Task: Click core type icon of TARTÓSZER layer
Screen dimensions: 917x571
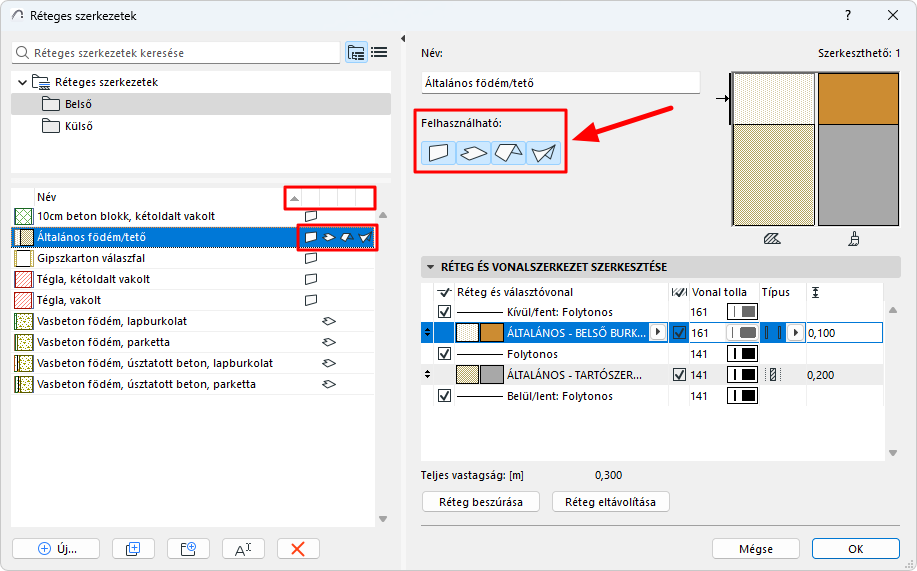Action: tap(773, 375)
